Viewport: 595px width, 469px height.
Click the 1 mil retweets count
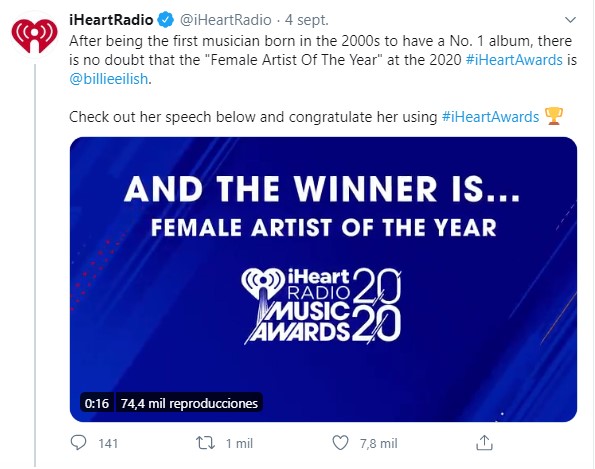239,443
